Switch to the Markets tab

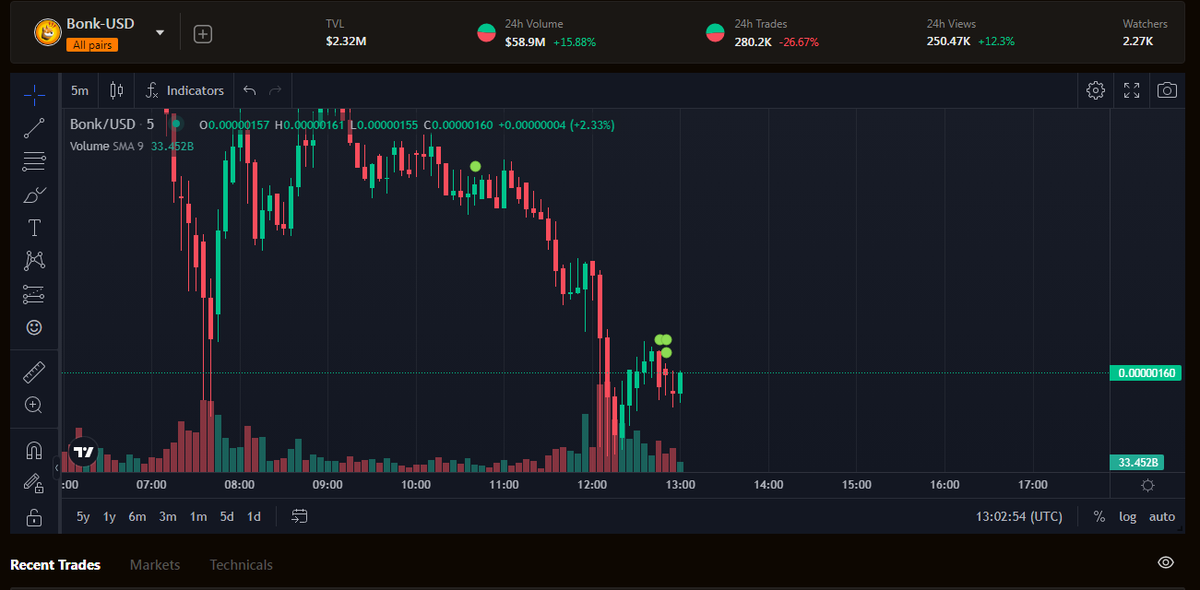155,565
